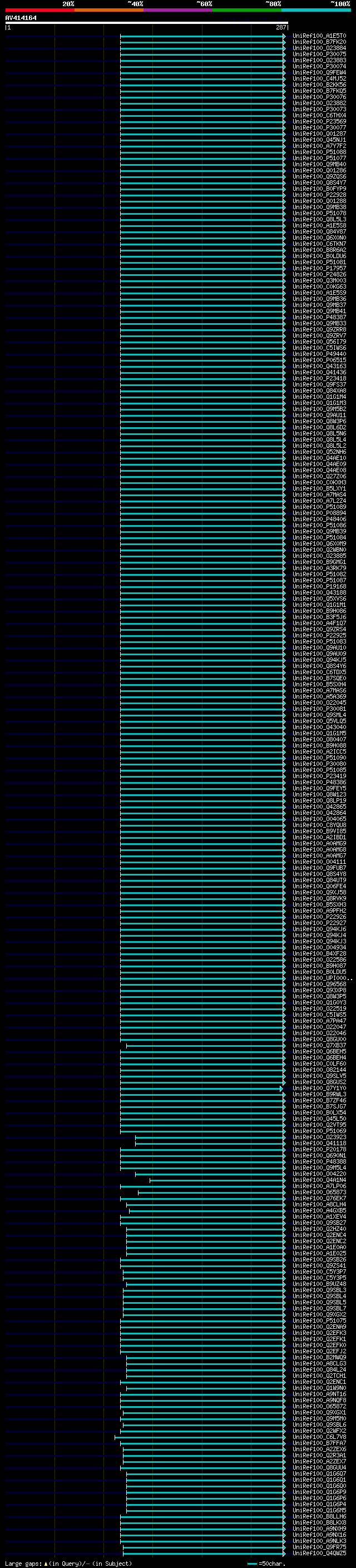Click the shortened alignment bar of UniRef100_Q4A1N4
The image size is (356, 1568).
218,1180
